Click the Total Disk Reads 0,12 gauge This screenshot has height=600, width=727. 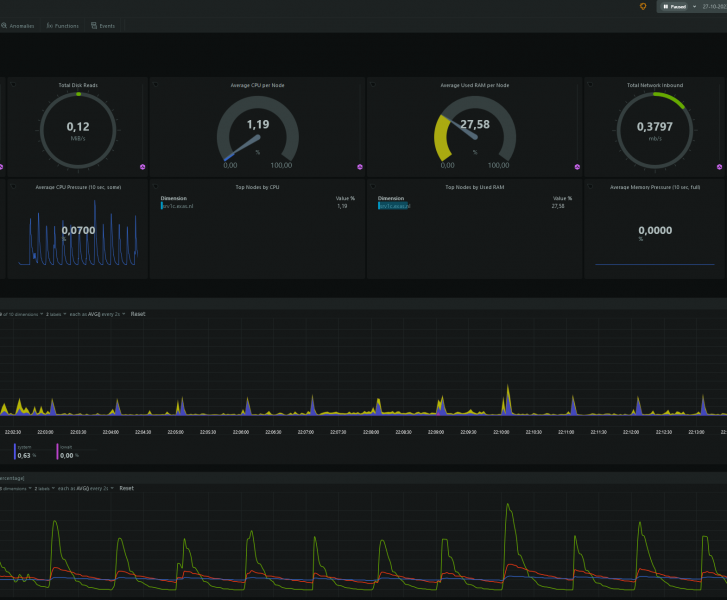point(78,130)
